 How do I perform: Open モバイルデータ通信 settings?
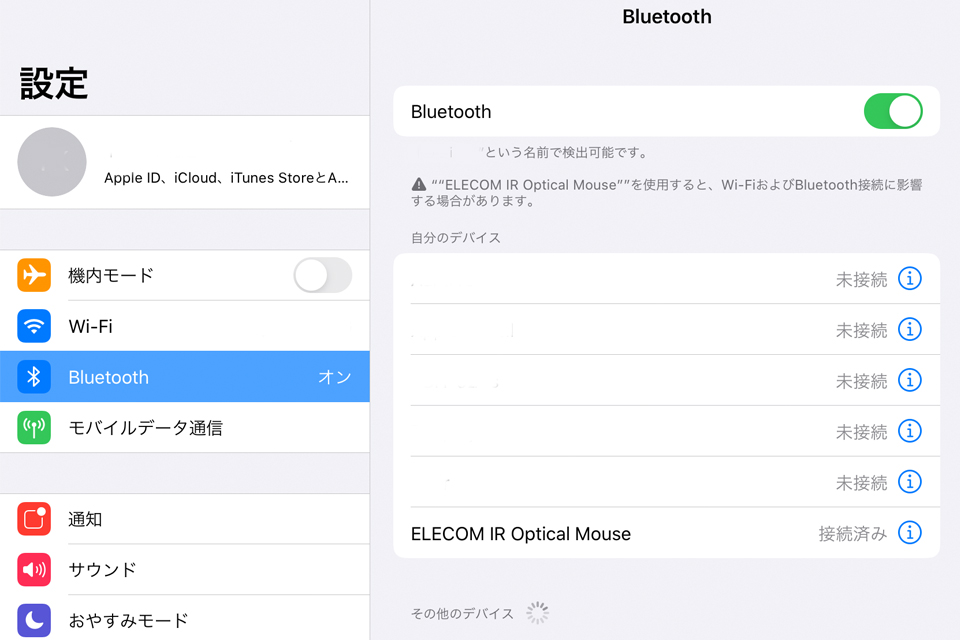click(x=185, y=427)
